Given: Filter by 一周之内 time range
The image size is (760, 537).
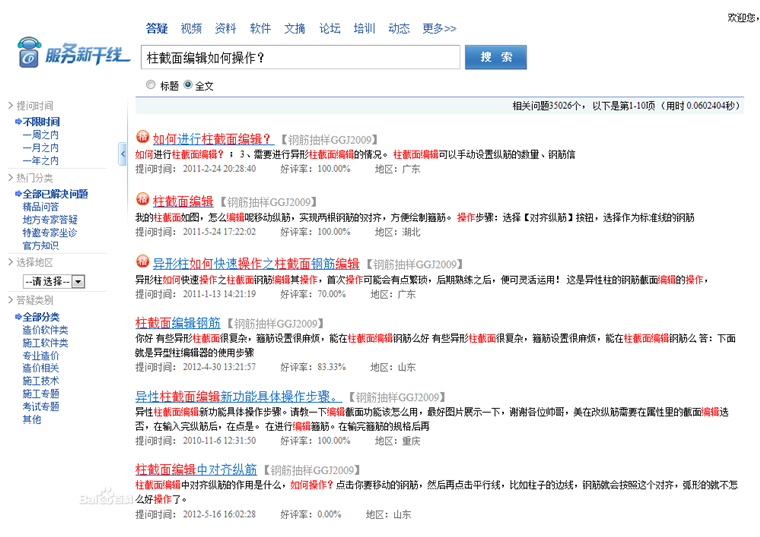Looking at the screenshot, I should pyautogui.click(x=40, y=134).
